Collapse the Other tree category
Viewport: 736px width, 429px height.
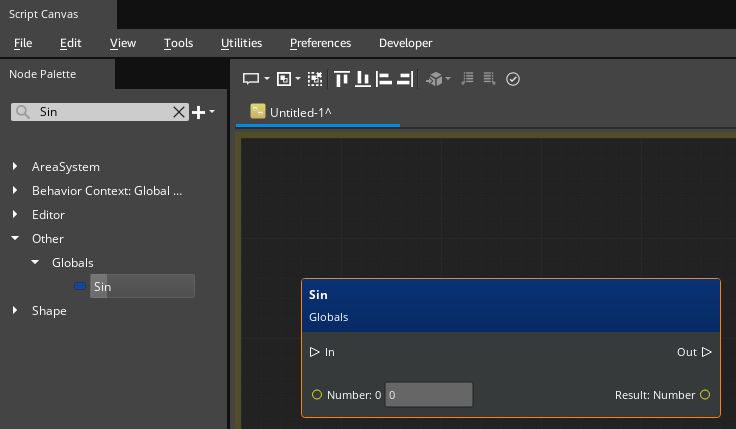[15, 239]
